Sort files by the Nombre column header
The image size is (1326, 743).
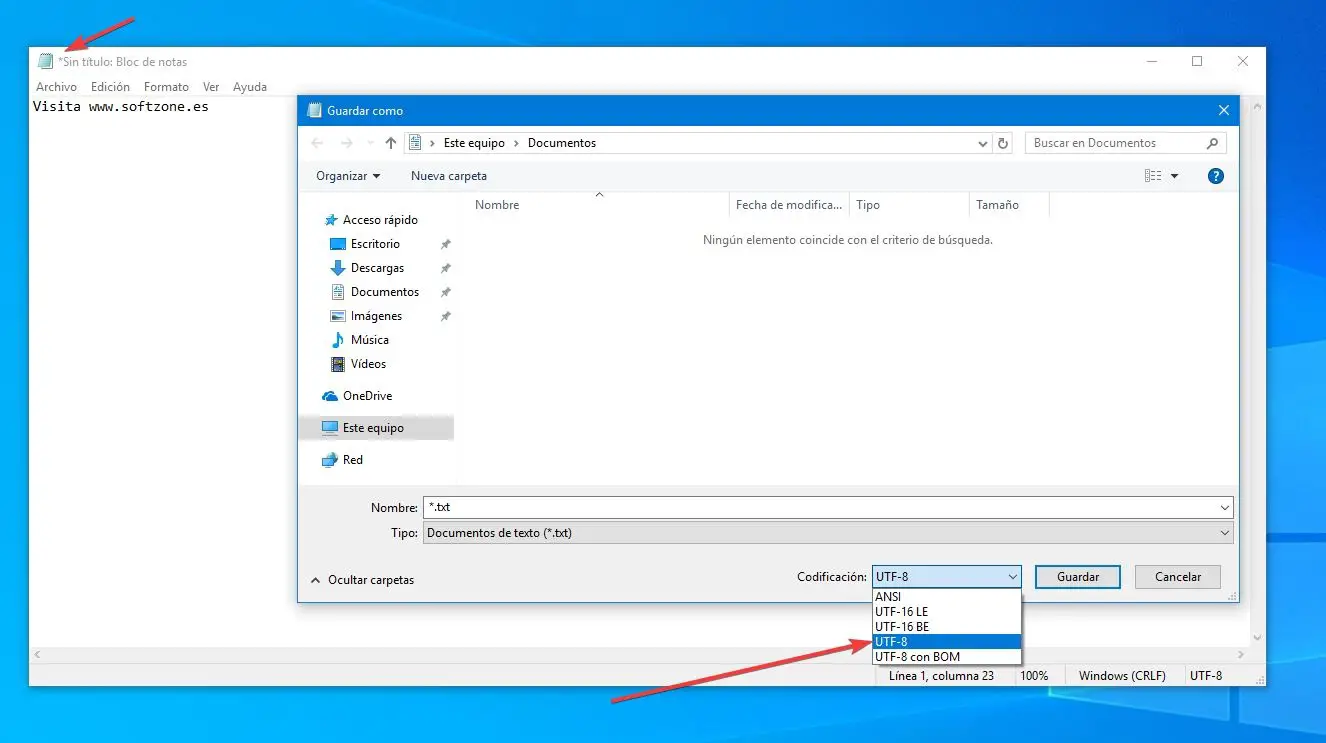(497, 205)
